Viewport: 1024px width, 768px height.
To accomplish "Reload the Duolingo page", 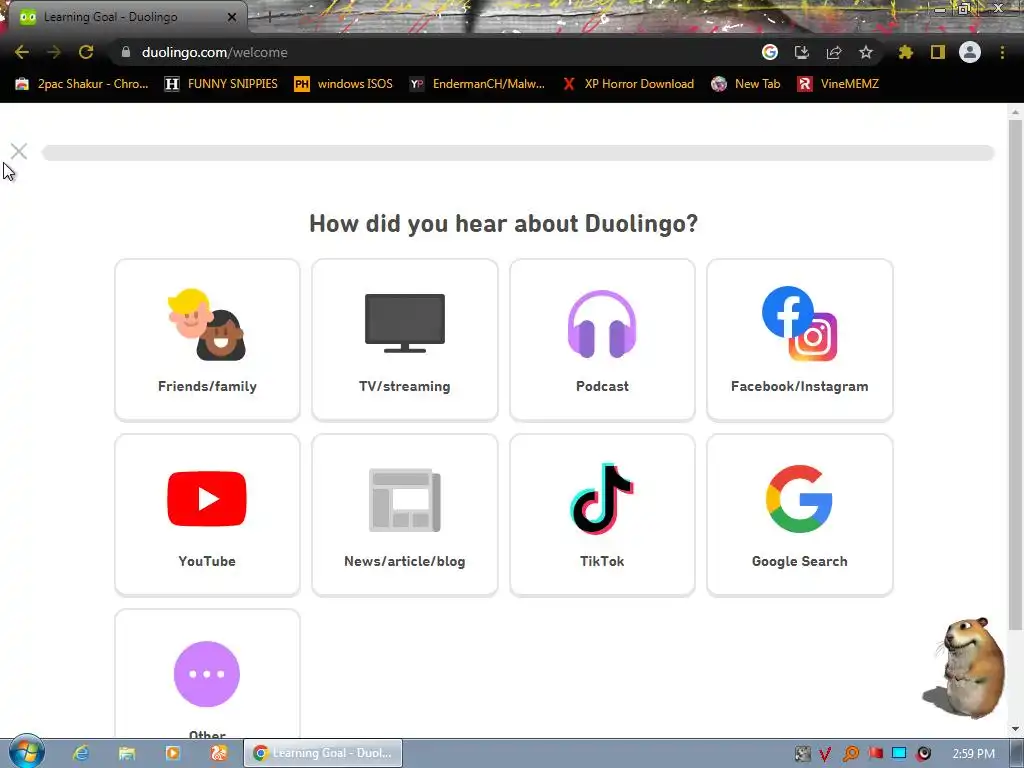I will point(86,52).
